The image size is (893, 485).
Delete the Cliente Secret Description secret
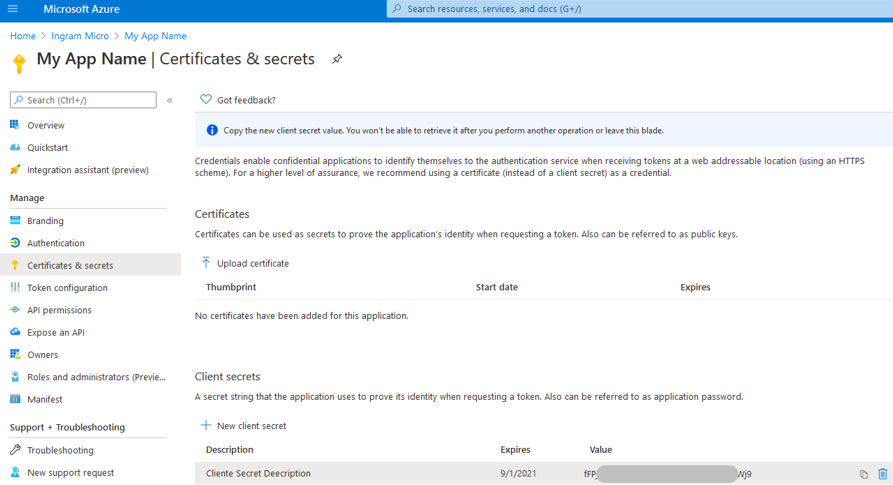tap(883, 473)
